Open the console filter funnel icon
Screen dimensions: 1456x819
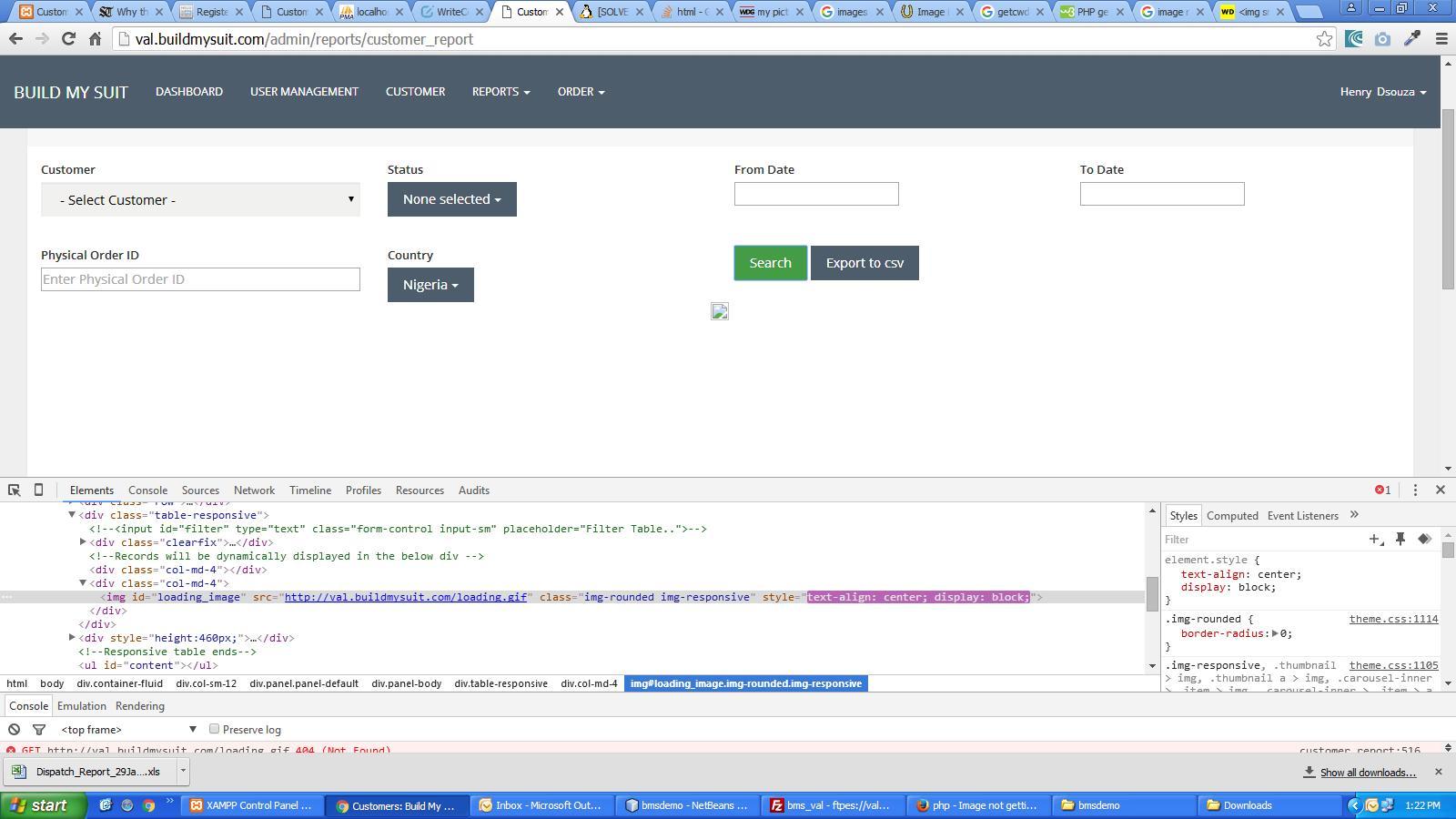(39, 729)
